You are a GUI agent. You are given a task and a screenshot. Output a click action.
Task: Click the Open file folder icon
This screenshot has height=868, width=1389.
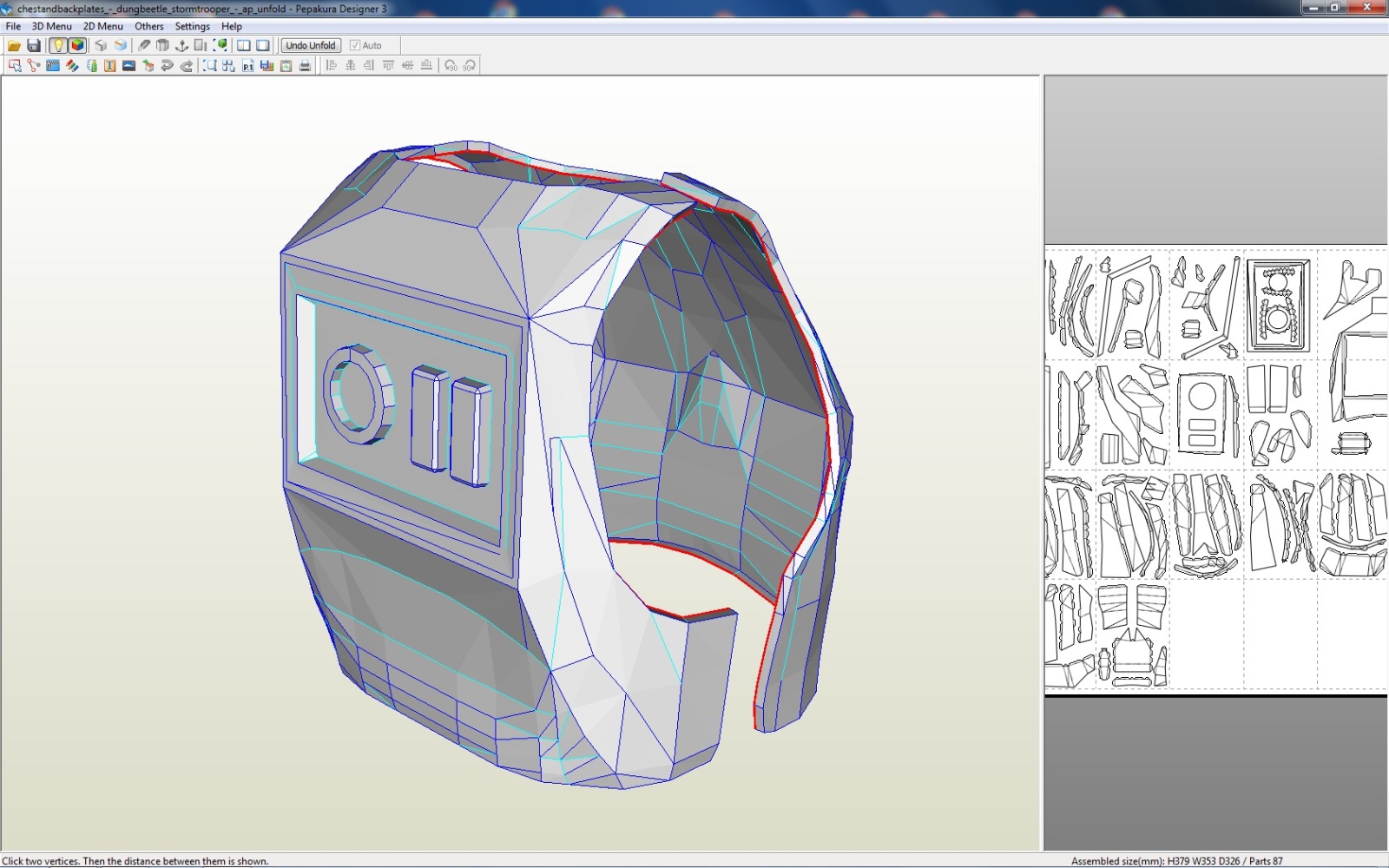click(x=14, y=45)
